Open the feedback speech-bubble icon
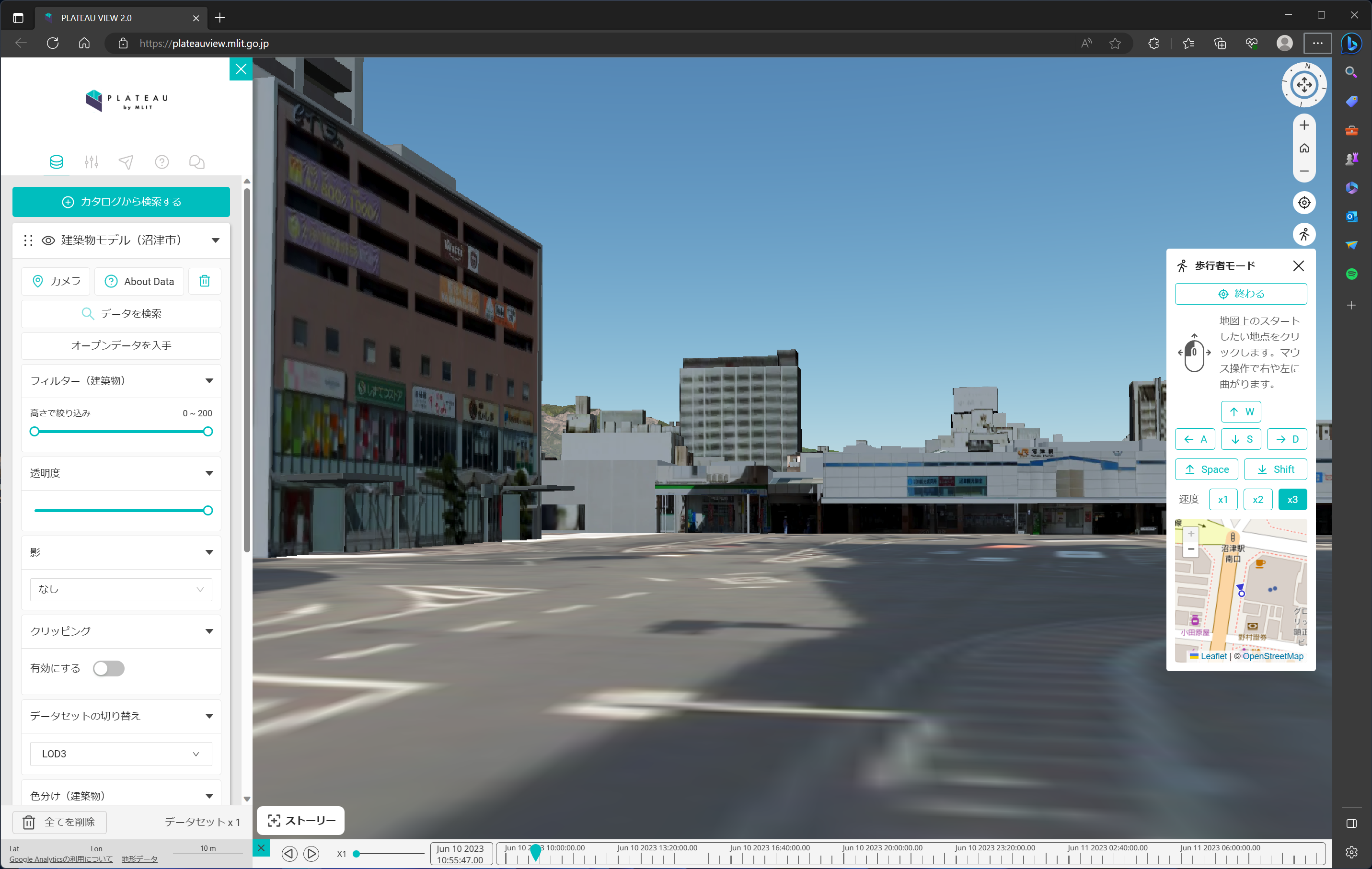The width and height of the screenshot is (1372, 869). click(x=196, y=162)
